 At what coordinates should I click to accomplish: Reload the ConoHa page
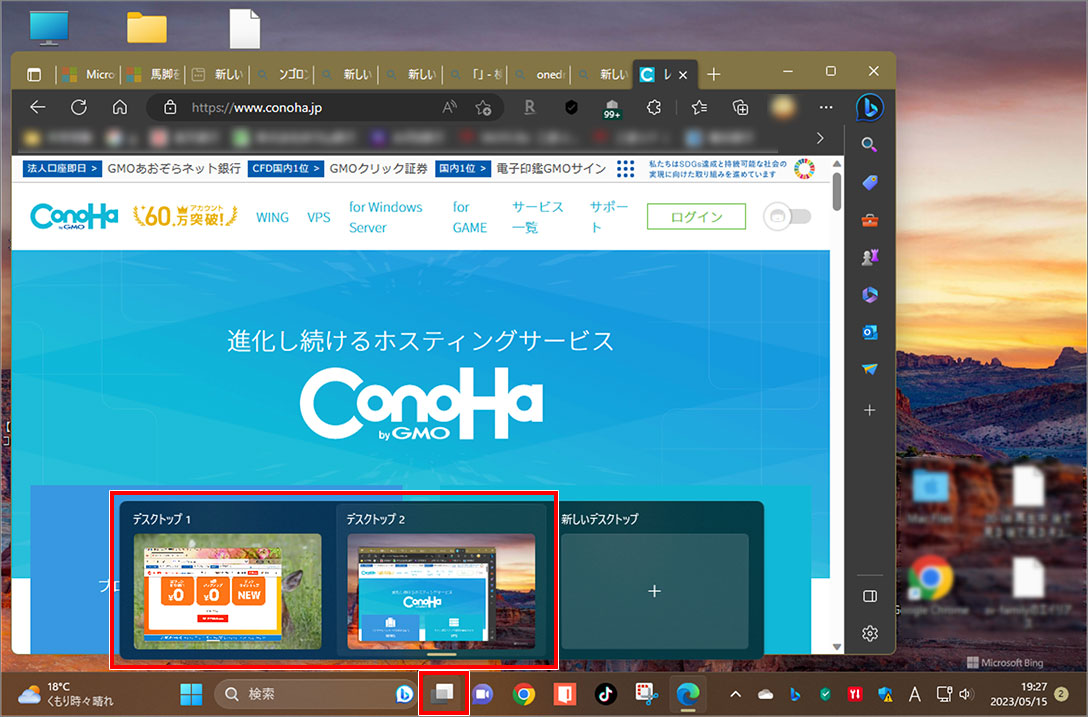[x=79, y=108]
